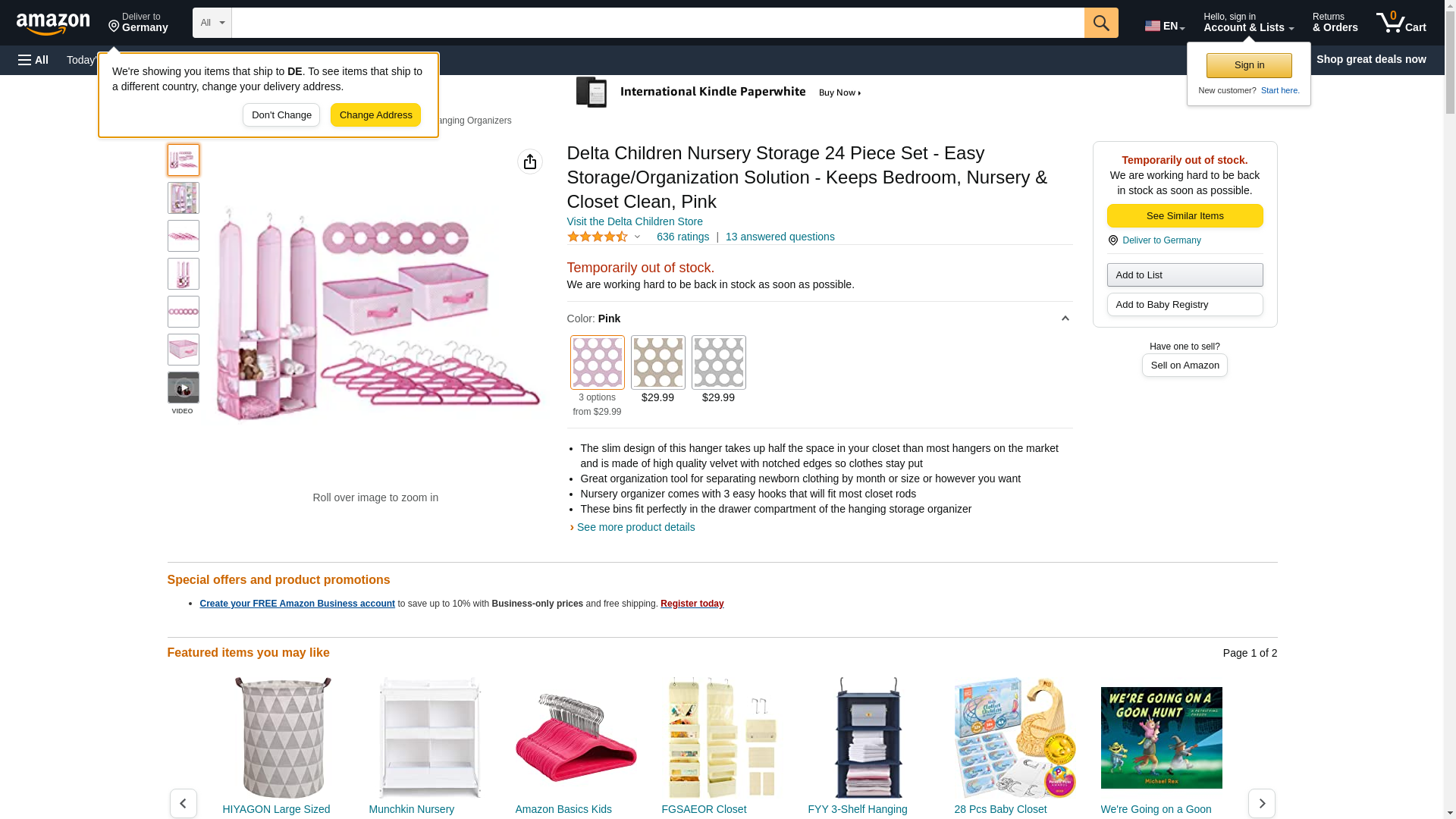Open the EN language selector dropdown
The width and height of the screenshot is (1456, 819).
coord(1165,26)
